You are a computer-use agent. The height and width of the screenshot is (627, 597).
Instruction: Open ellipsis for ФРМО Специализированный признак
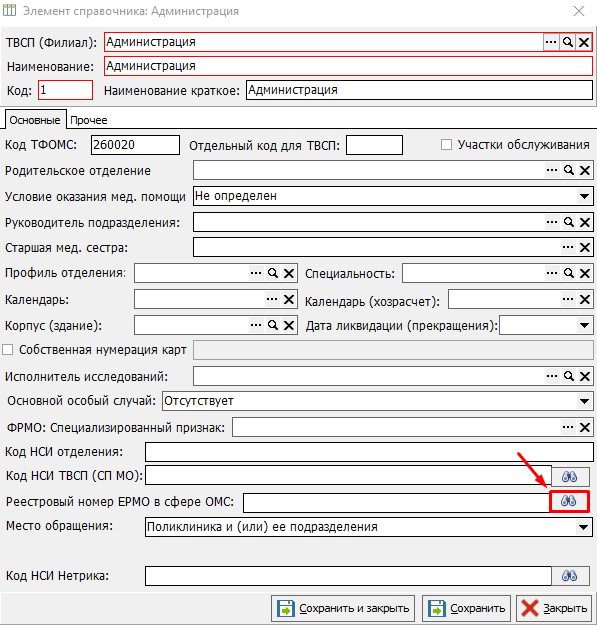coord(568,427)
